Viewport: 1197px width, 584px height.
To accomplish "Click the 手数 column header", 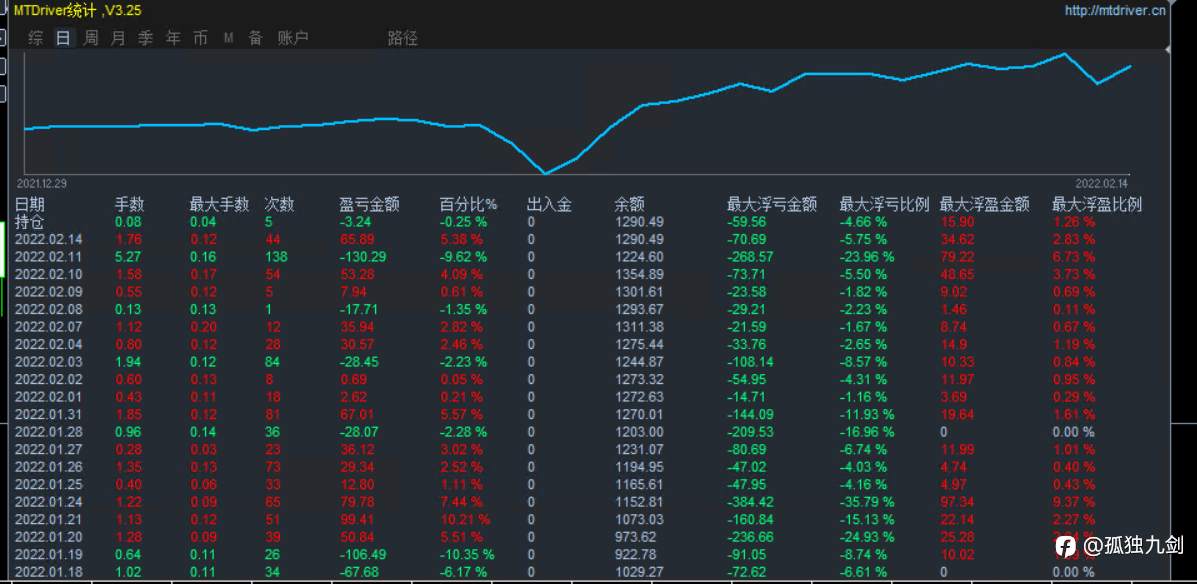I will (x=129, y=205).
